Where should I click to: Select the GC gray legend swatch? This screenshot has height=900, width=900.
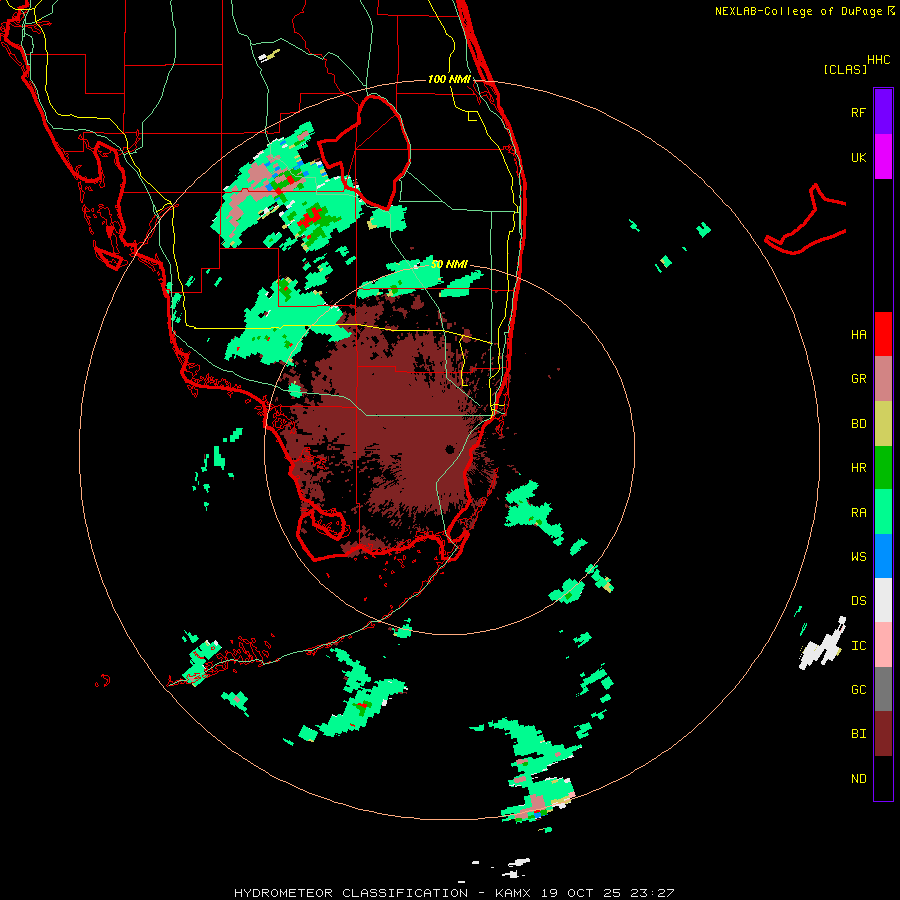(x=883, y=689)
